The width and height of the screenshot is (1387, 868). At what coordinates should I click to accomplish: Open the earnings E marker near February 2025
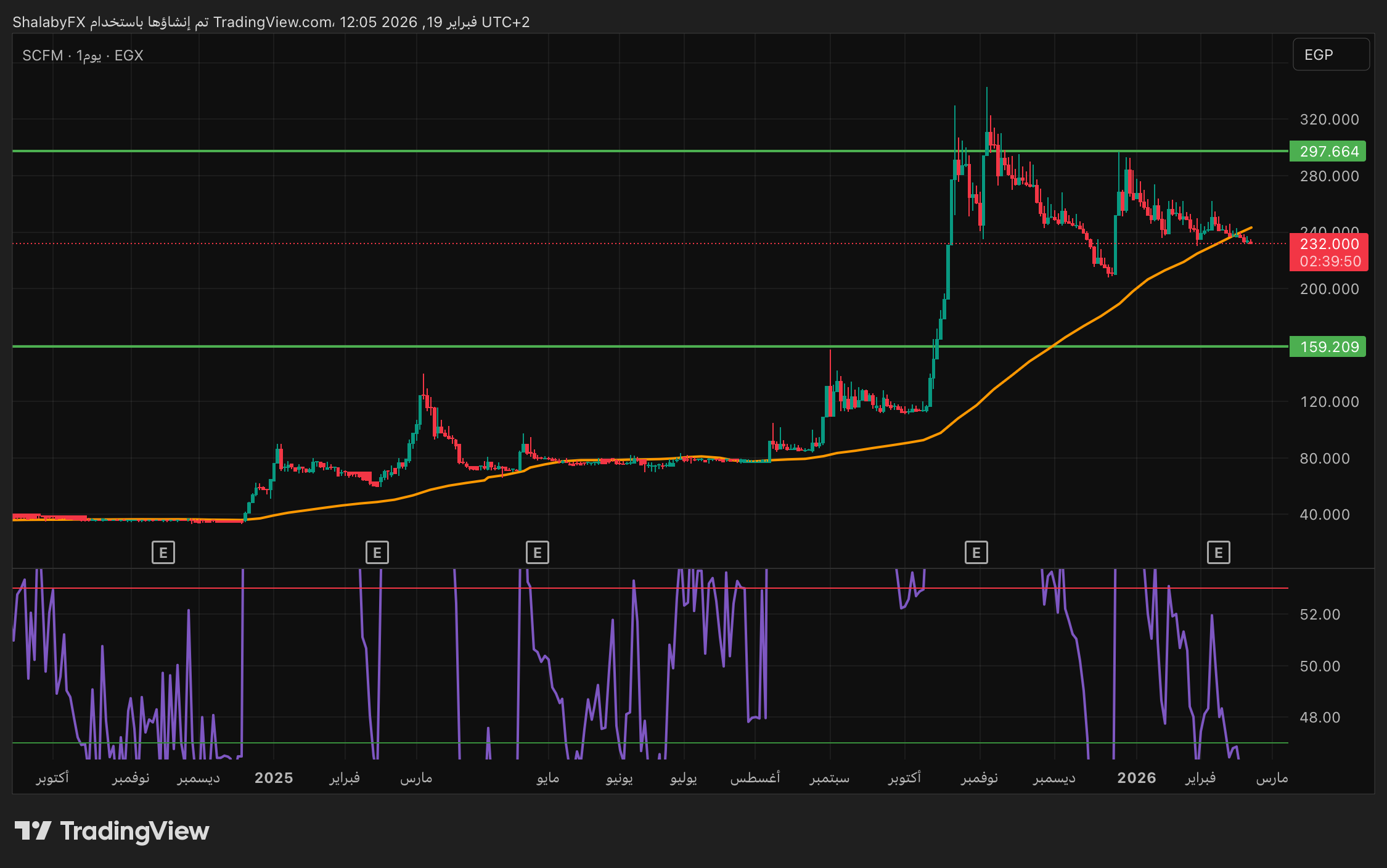[377, 552]
